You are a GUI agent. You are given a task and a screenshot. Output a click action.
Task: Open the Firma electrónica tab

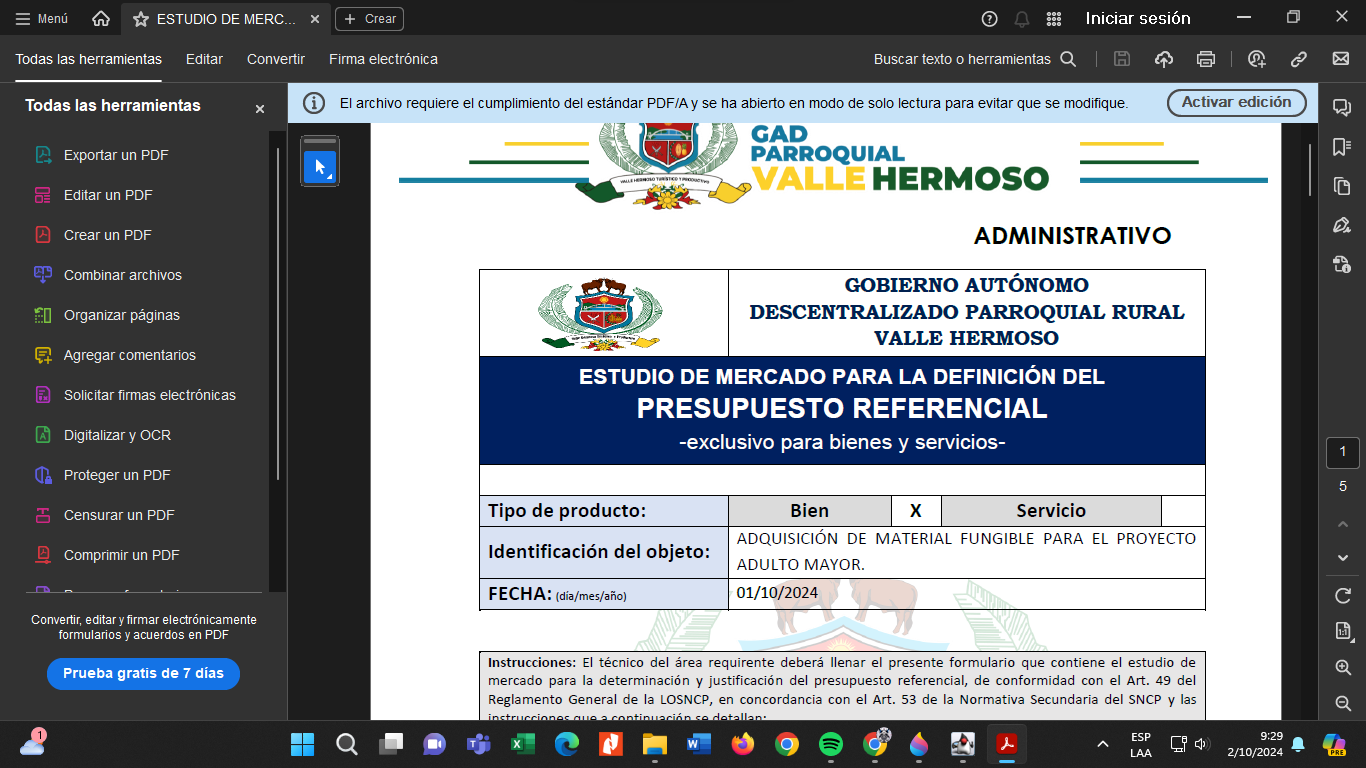tap(383, 59)
